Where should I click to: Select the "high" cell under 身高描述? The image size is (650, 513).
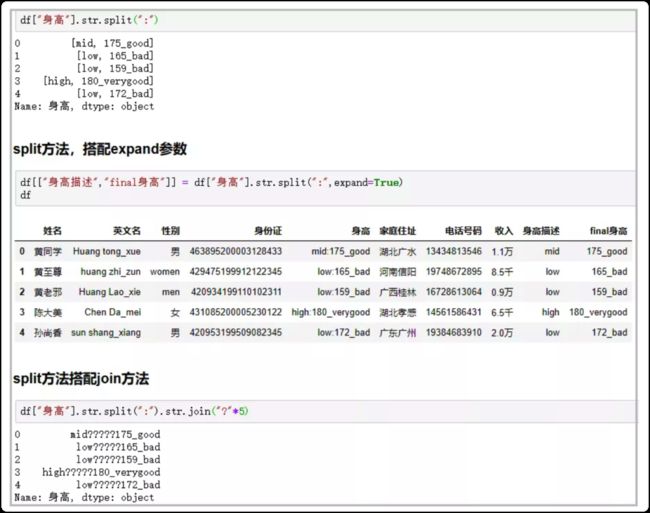click(x=551, y=312)
